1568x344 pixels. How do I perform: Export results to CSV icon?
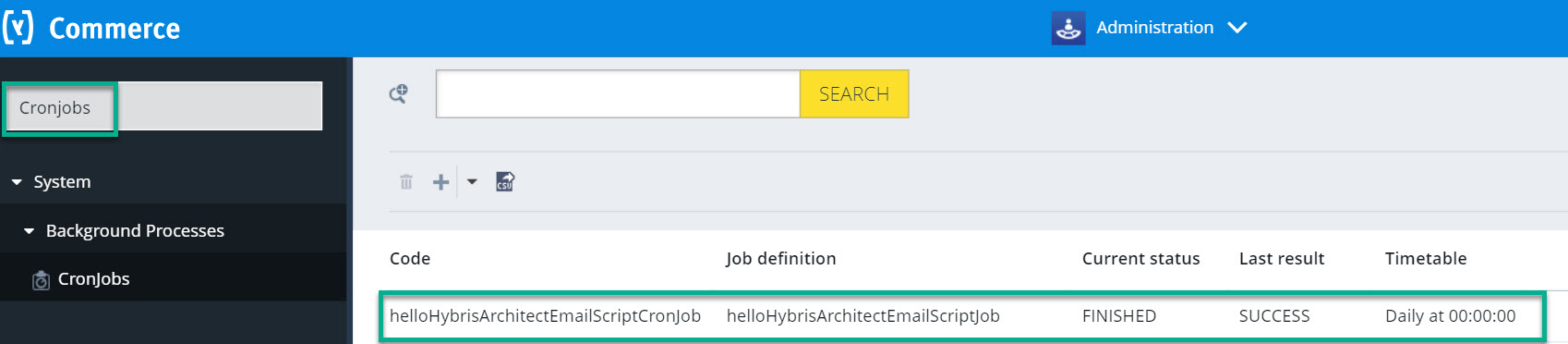505,181
